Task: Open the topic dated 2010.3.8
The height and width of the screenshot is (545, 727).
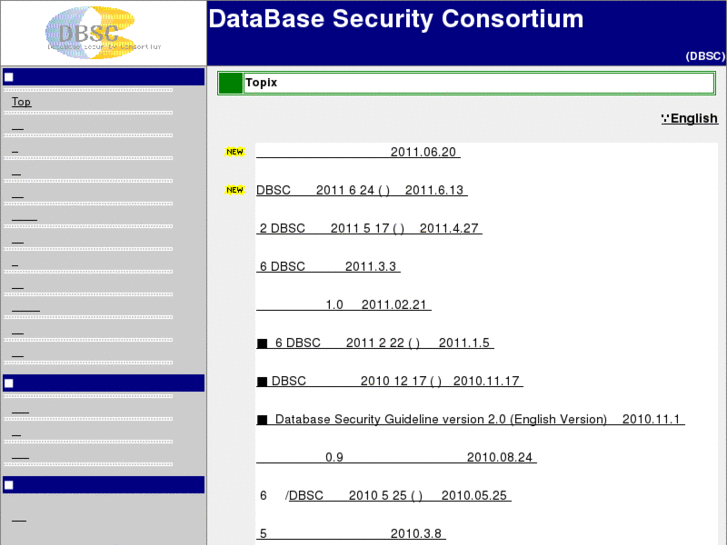Action: (351, 534)
